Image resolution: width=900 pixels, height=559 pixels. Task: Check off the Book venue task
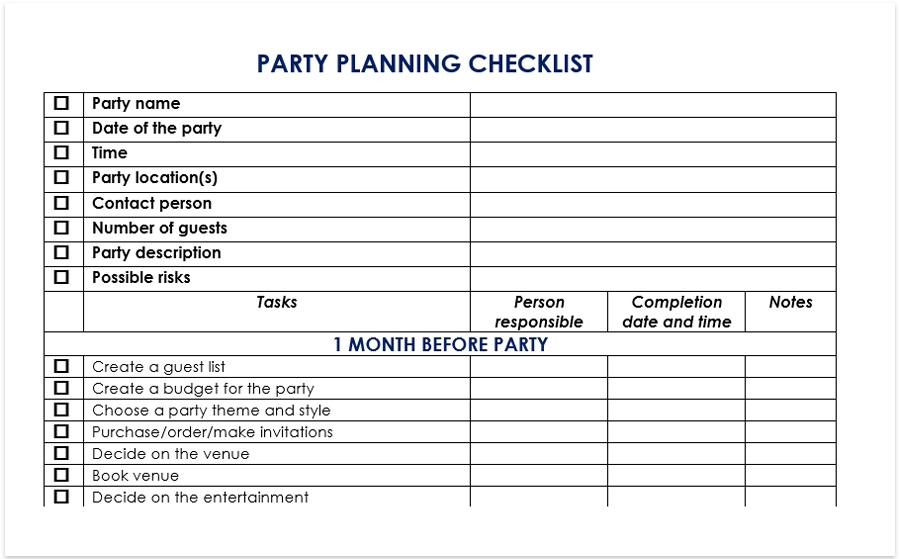62,475
